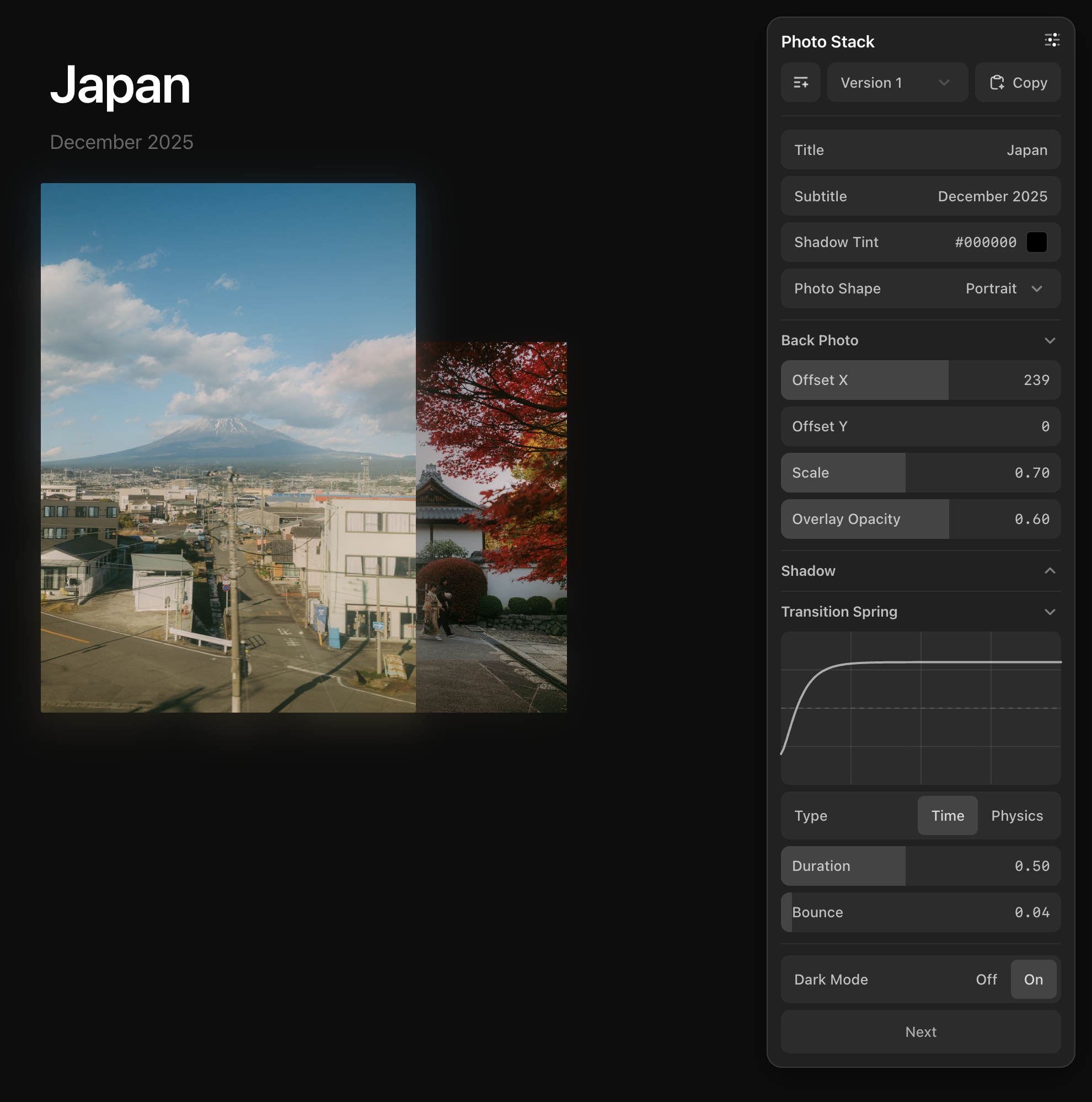Select Time spring type
1092x1102 pixels.
pos(947,816)
